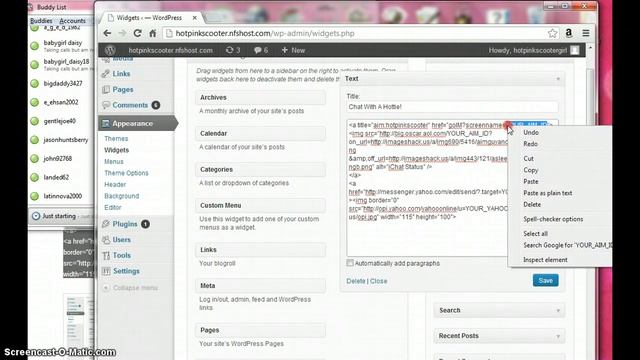Screen dimensions: 640x360
Task: Reload the page with refresh icon
Action: click(138, 33)
